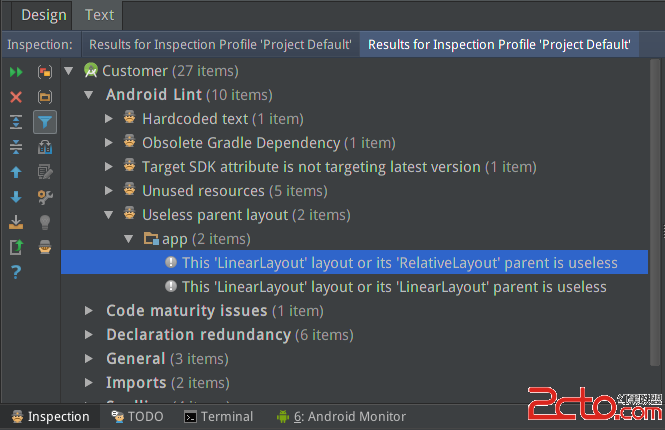Open inspection settings wrench icon
Screen dimensions: 665x430
pyautogui.click(x=45, y=197)
